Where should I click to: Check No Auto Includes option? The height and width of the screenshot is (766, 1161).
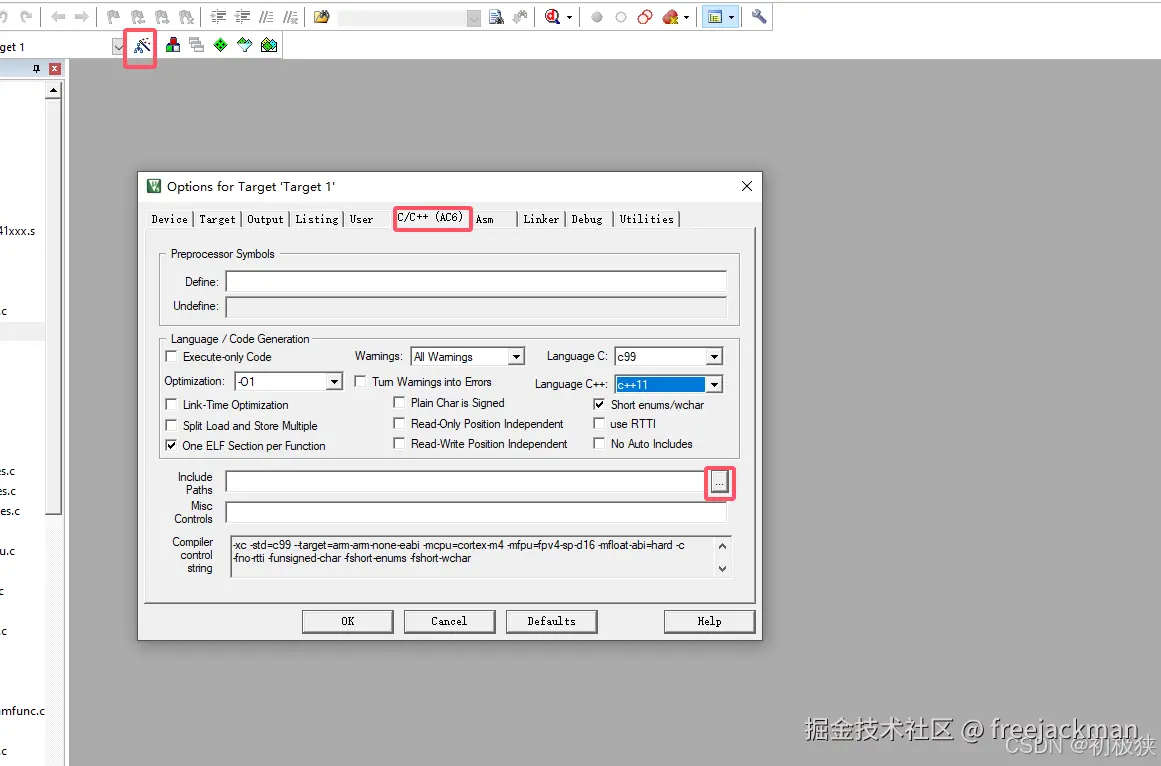click(599, 443)
